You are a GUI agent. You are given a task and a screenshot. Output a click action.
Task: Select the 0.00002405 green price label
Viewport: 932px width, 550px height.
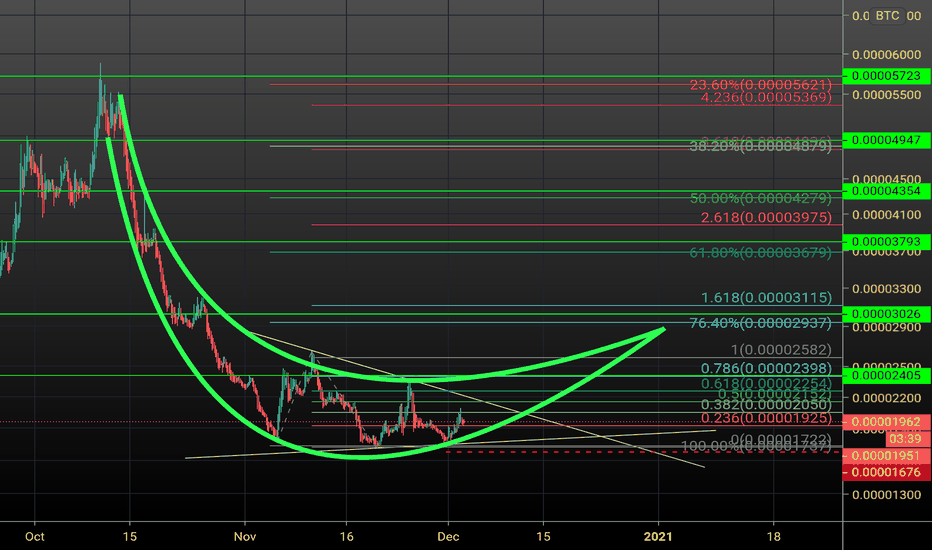[x=886, y=375]
